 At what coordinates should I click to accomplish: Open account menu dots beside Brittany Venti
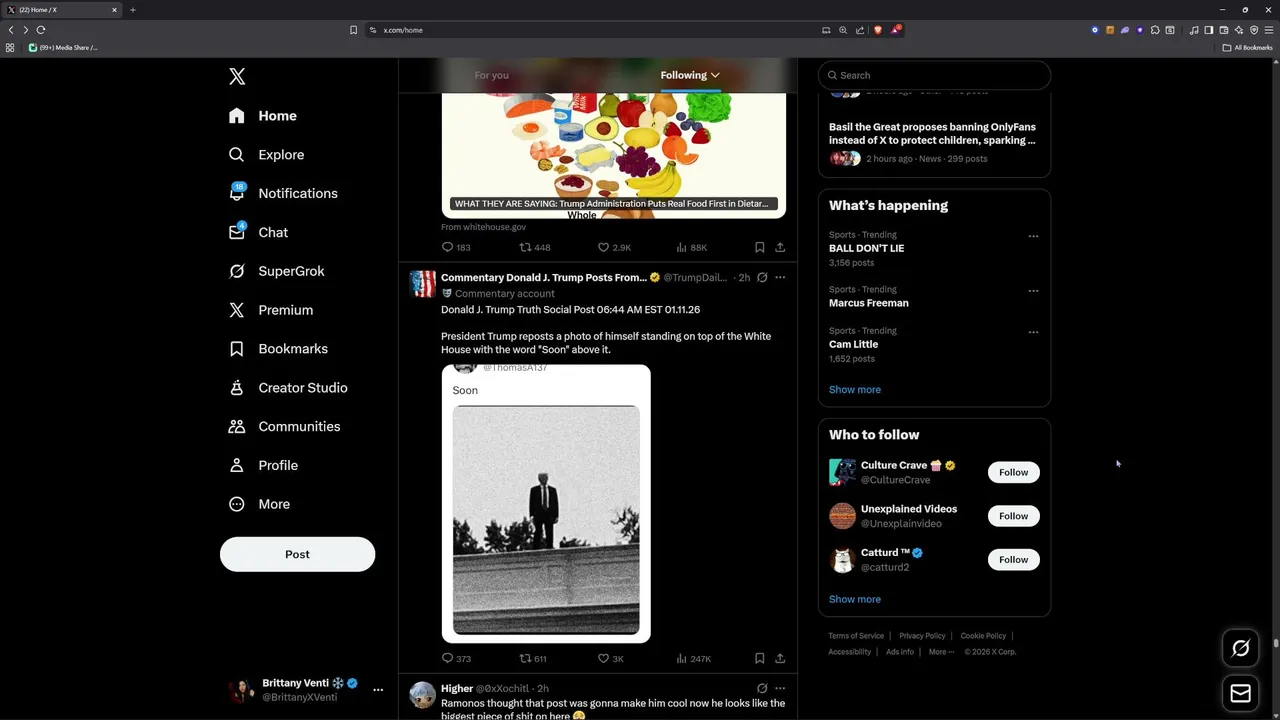[x=378, y=690]
